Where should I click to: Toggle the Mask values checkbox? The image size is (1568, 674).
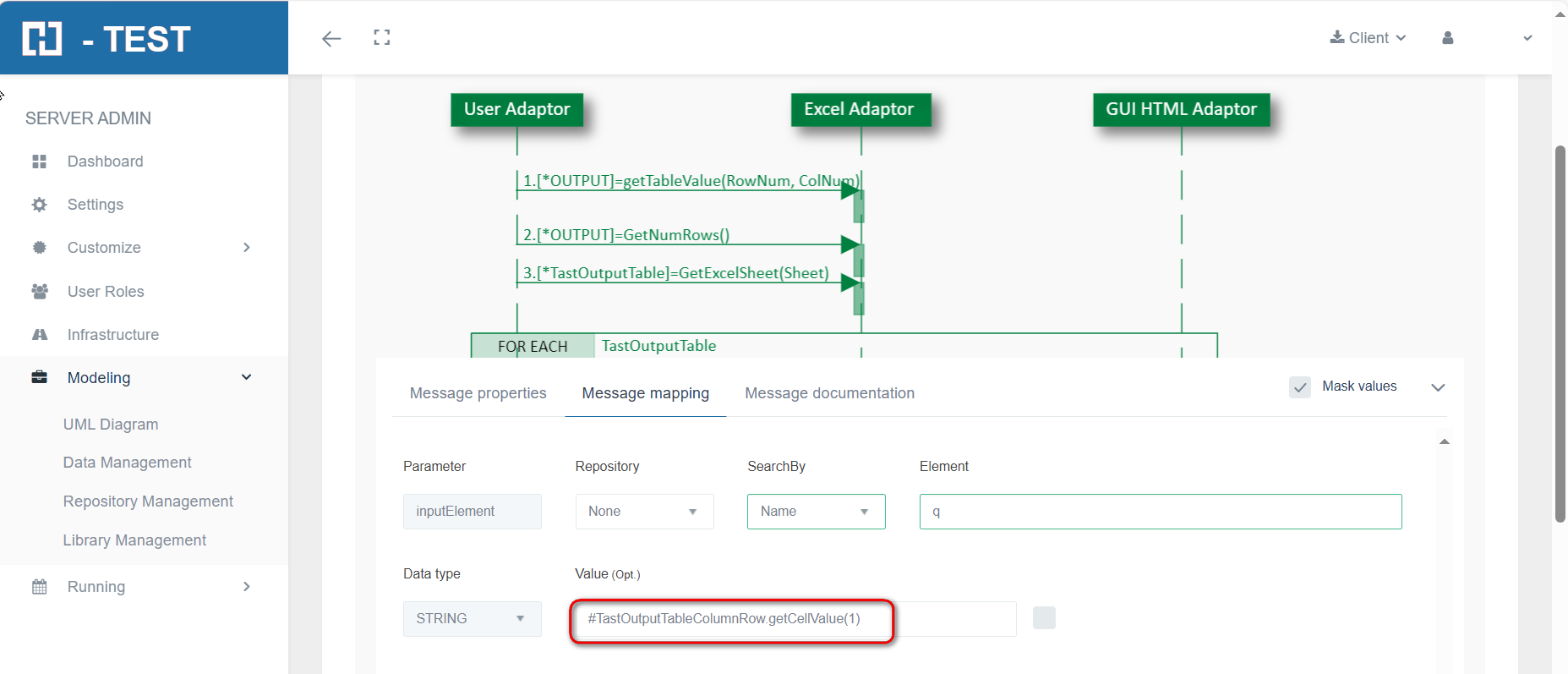coord(1299,387)
